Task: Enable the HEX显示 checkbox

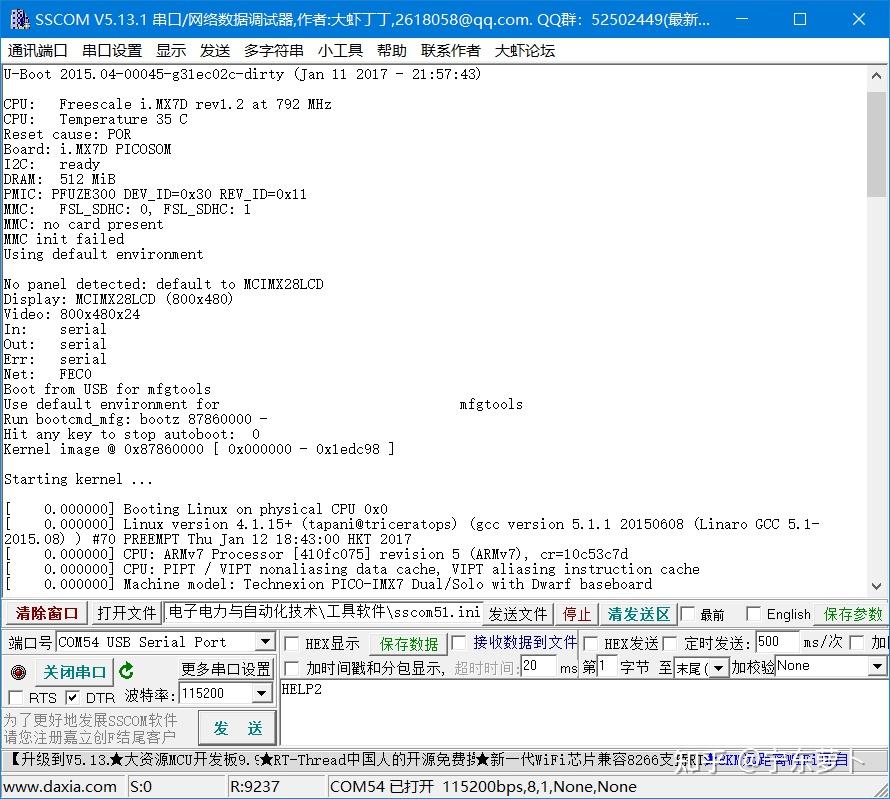Action: coord(291,643)
